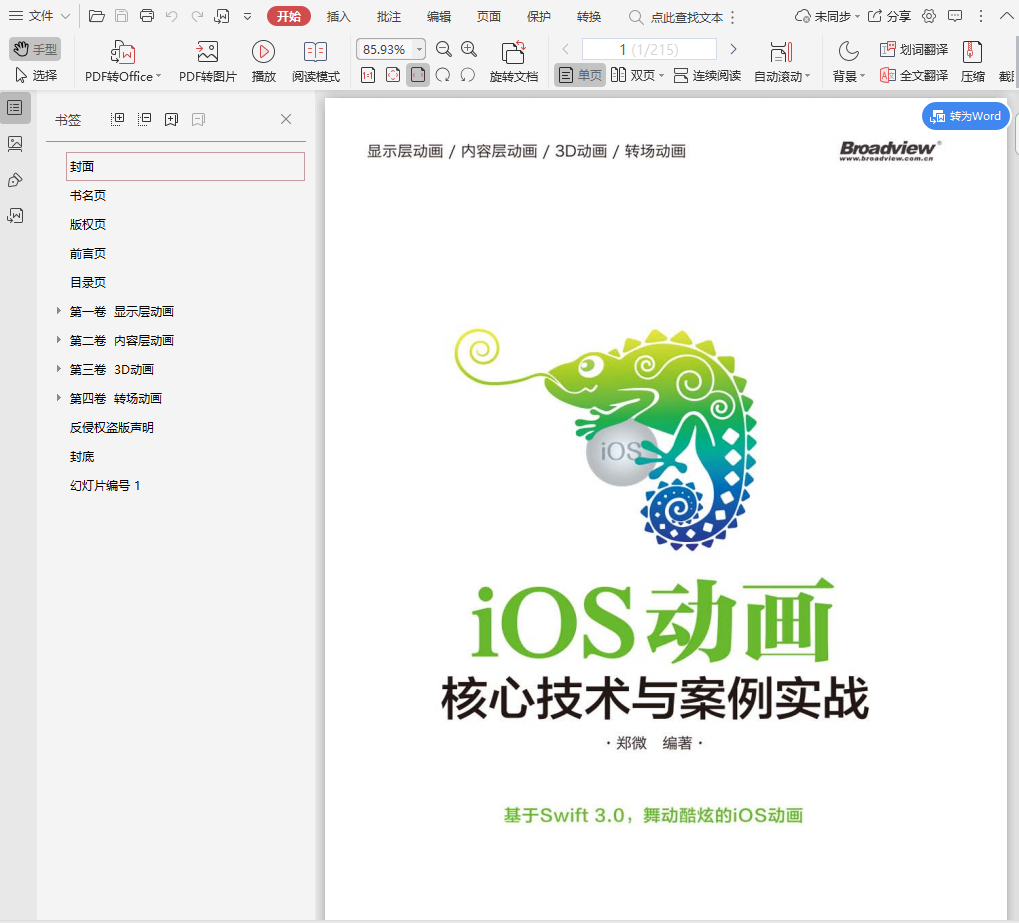
Task: Click the PDF转图片 icon
Action: click(x=207, y=52)
